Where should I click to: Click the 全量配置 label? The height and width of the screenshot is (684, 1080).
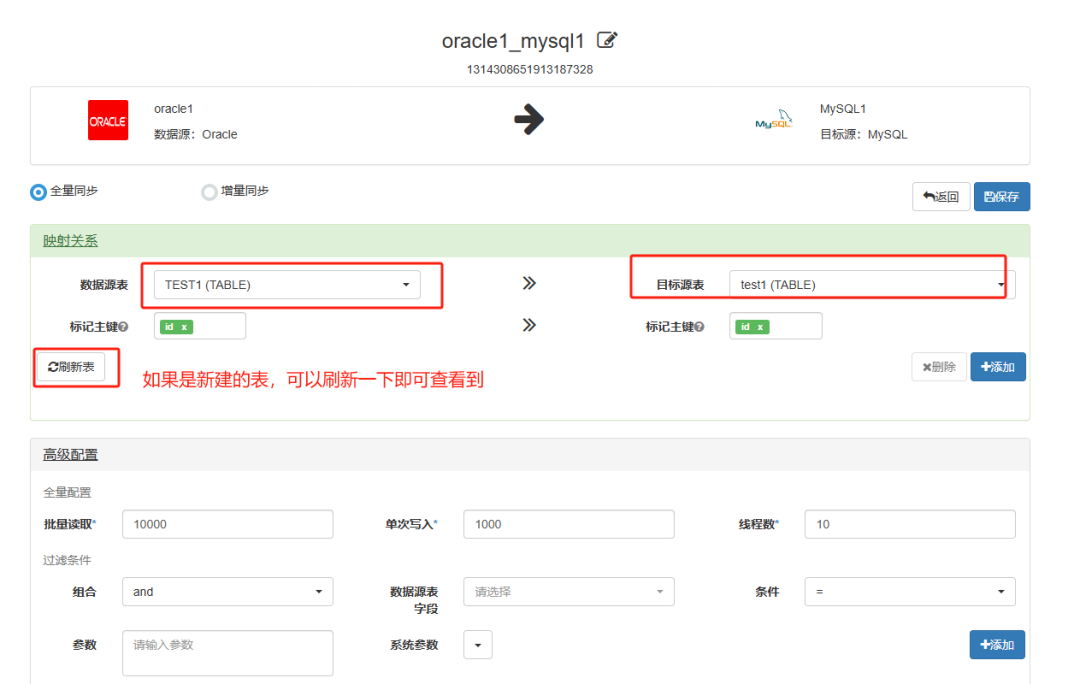tap(67, 493)
